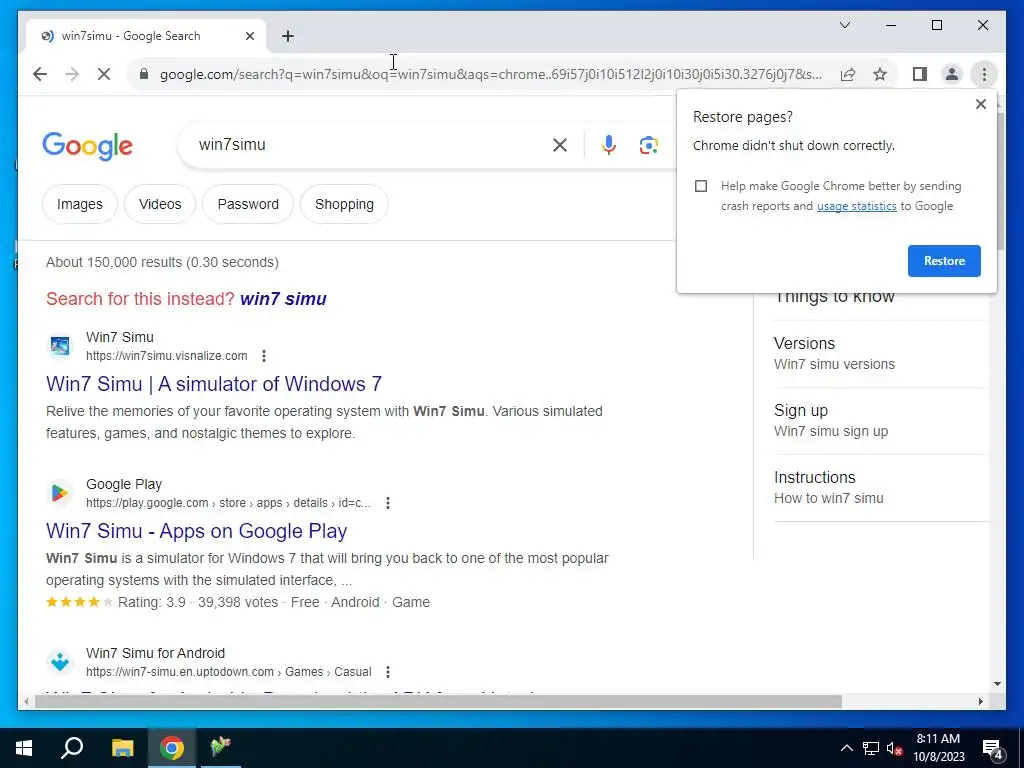The image size is (1024, 768).
Task: Click the Restore button
Action: pyautogui.click(x=944, y=261)
